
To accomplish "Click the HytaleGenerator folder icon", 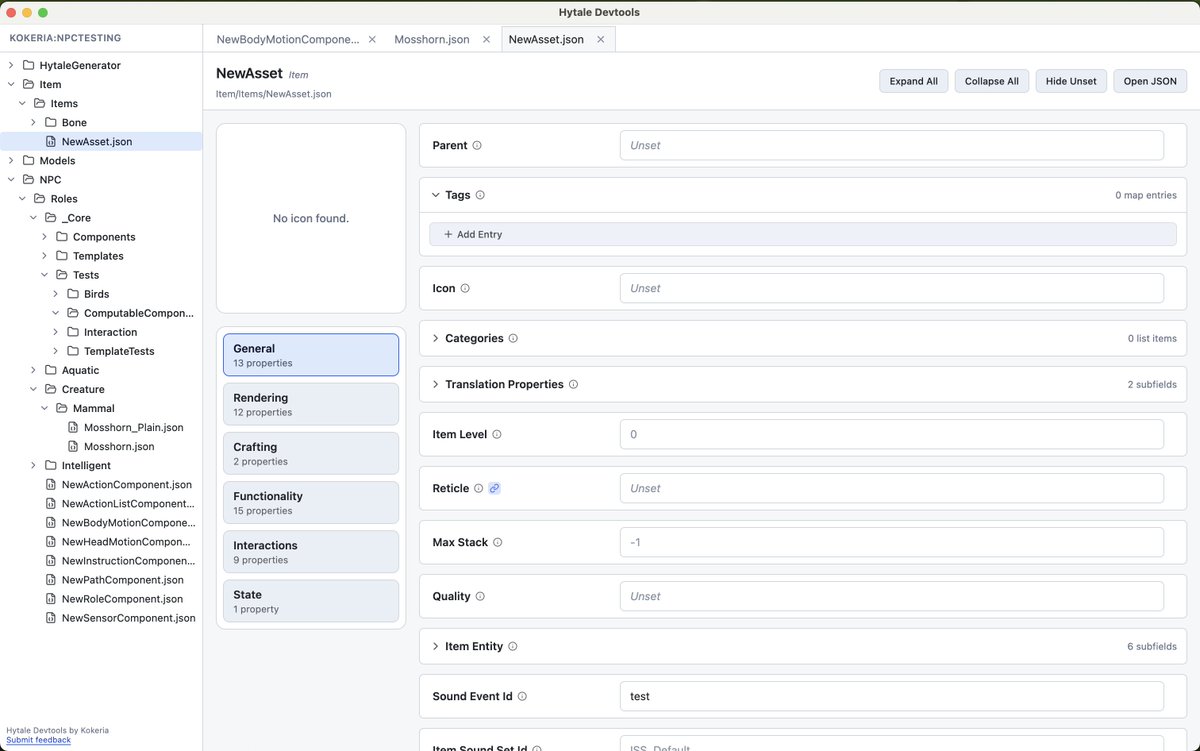I will pyautogui.click(x=28, y=65).
